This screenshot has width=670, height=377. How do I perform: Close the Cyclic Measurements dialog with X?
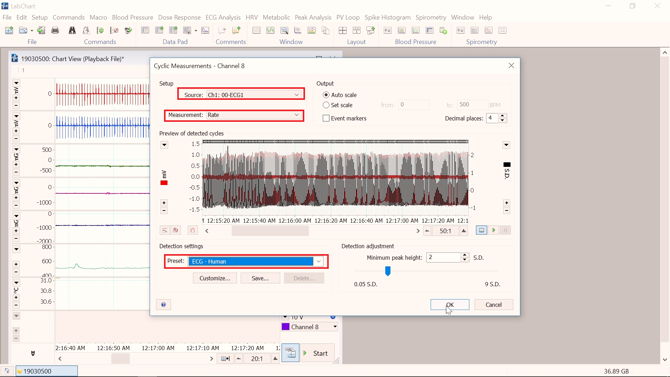[511, 65]
